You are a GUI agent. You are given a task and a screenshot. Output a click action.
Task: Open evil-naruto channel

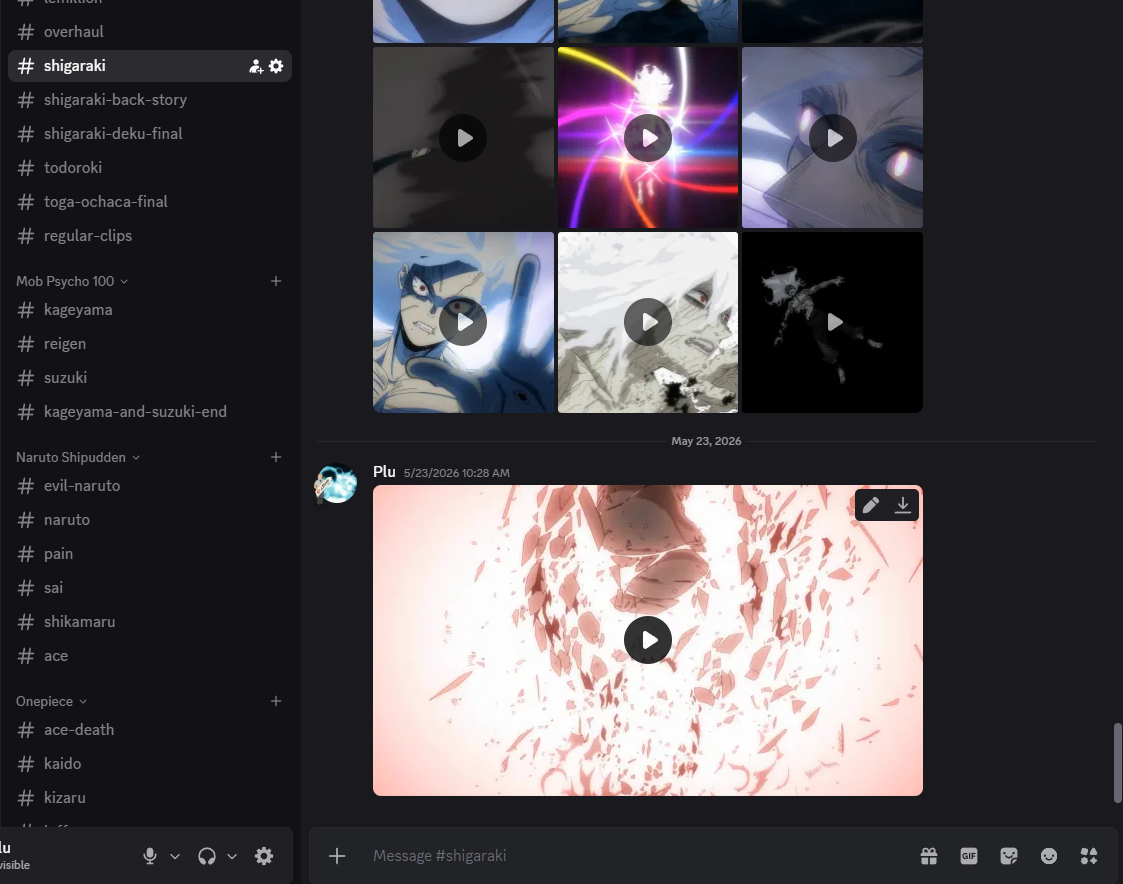[x=150, y=486]
